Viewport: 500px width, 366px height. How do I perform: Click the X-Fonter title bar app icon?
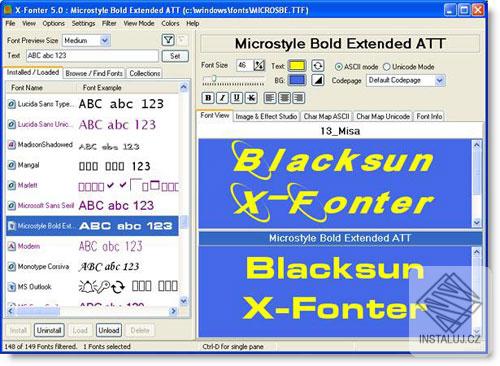tap(7, 10)
